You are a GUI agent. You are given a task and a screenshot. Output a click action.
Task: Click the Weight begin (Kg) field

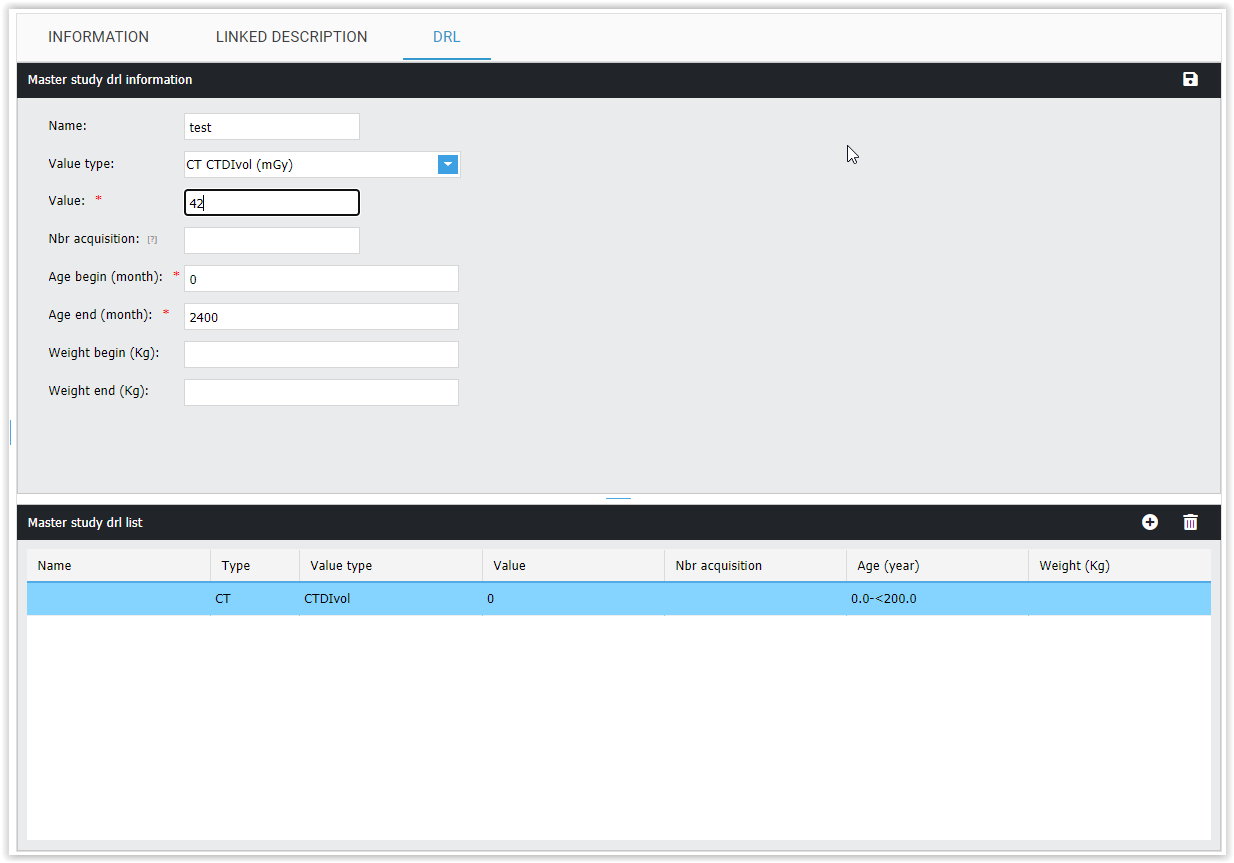pos(321,355)
